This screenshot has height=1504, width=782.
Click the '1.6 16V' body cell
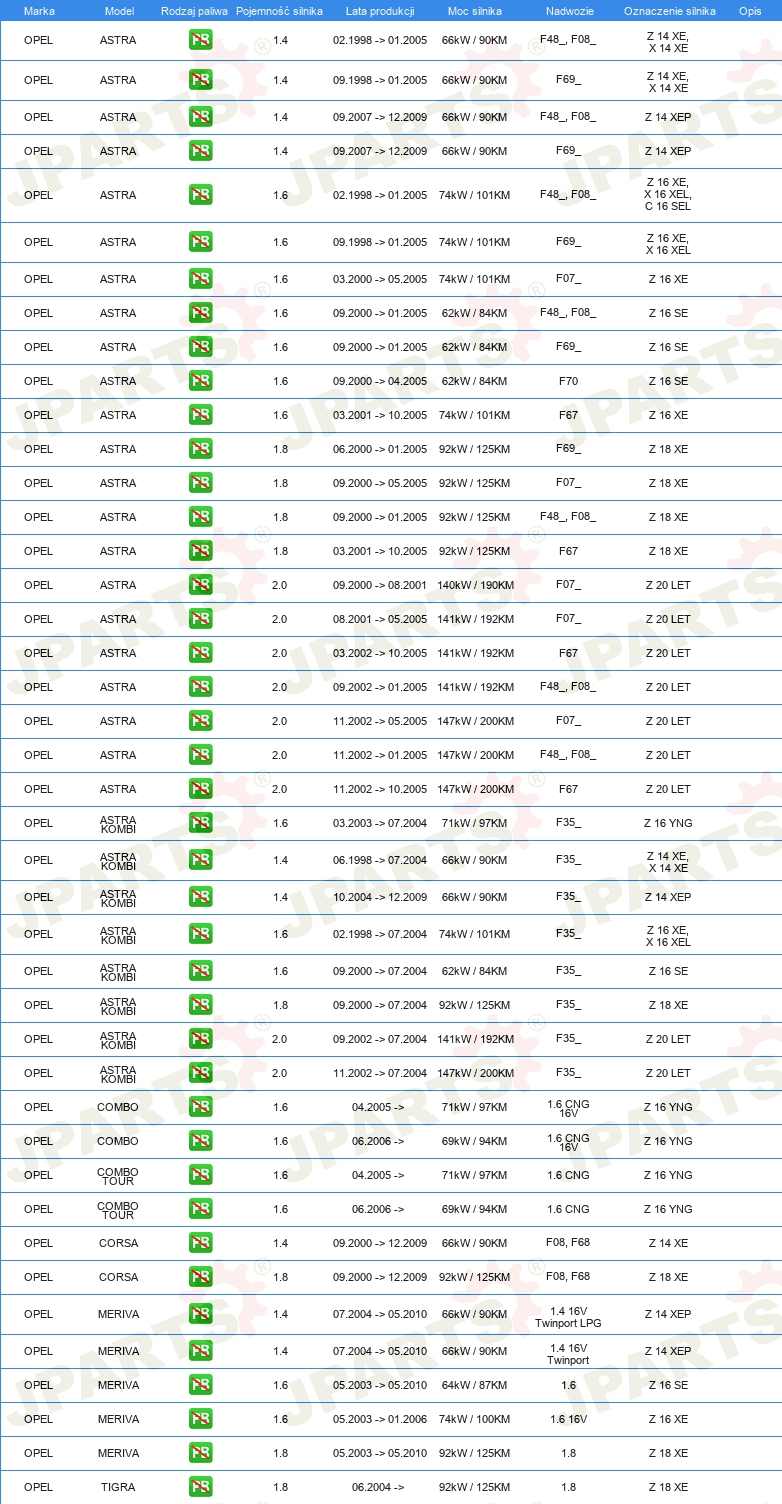[568, 1419]
